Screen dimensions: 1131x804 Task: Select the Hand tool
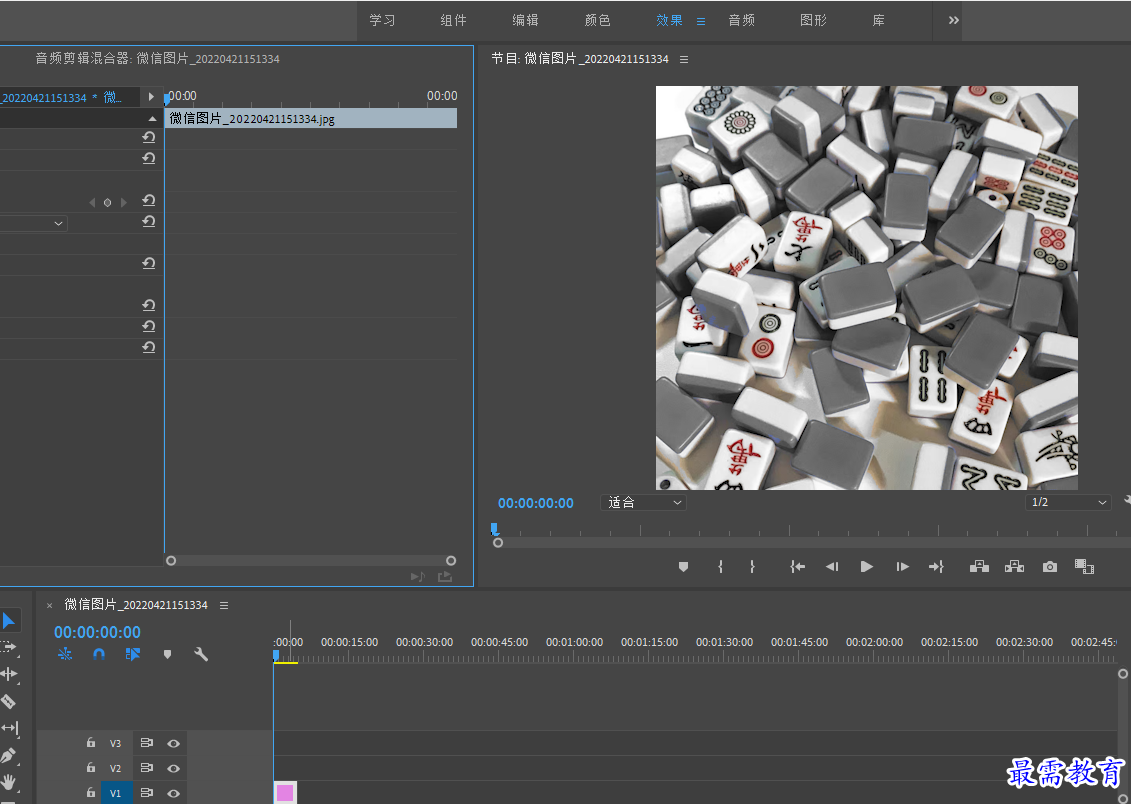[9, 782]
